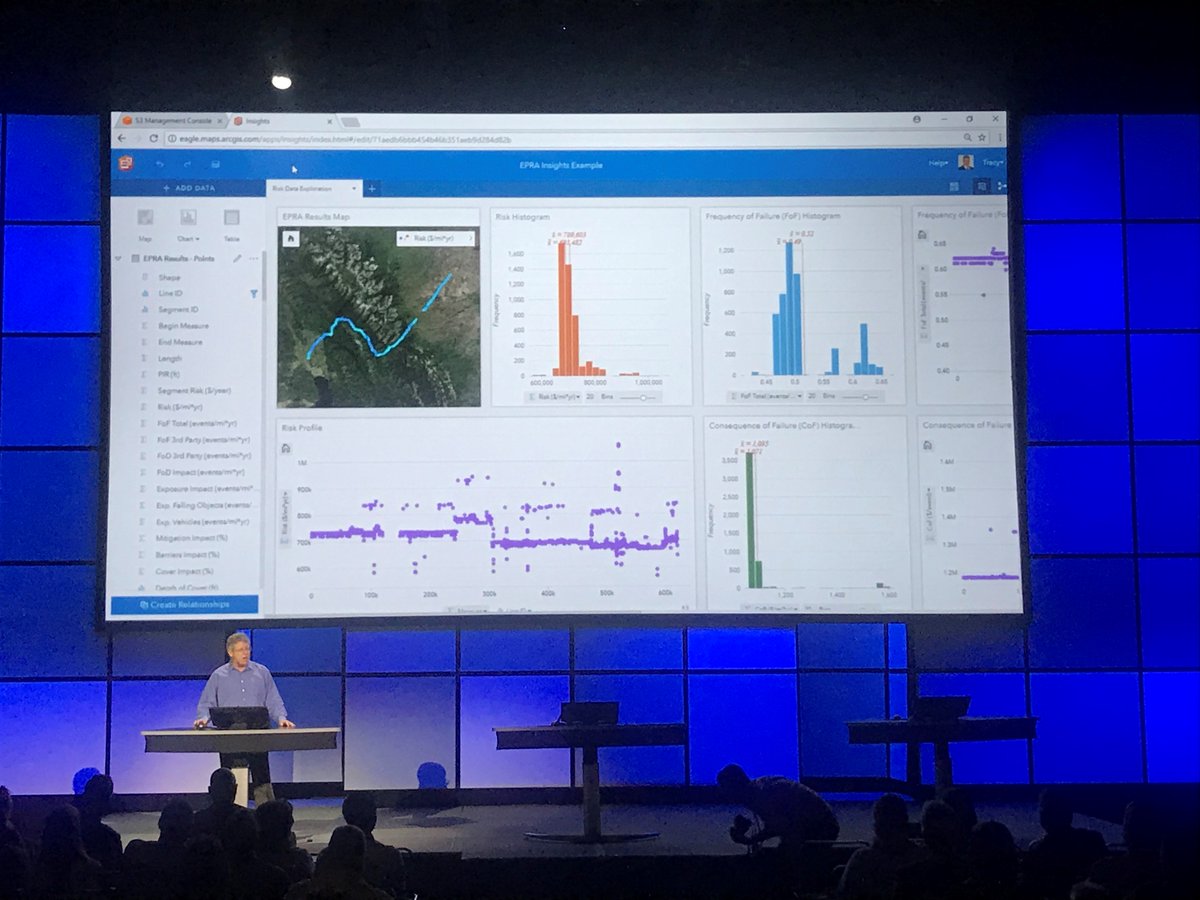Add a new page with the plus tab

point(371,188)
